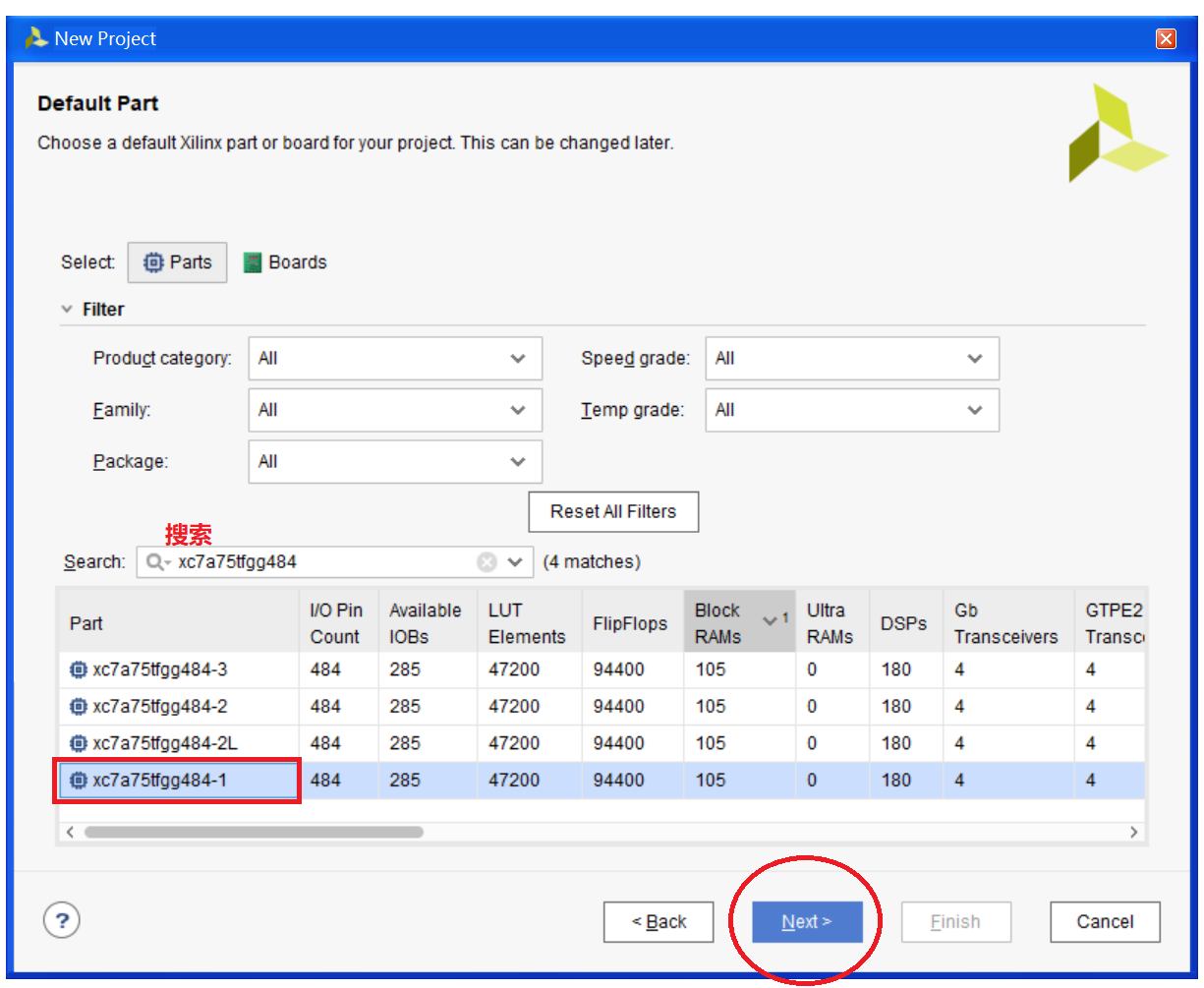The width and height of the screenshot is (1204, 988).
Task: Click the chip icon beside xc7a75tfgg484-1
Action: click(x=79, y=781)
